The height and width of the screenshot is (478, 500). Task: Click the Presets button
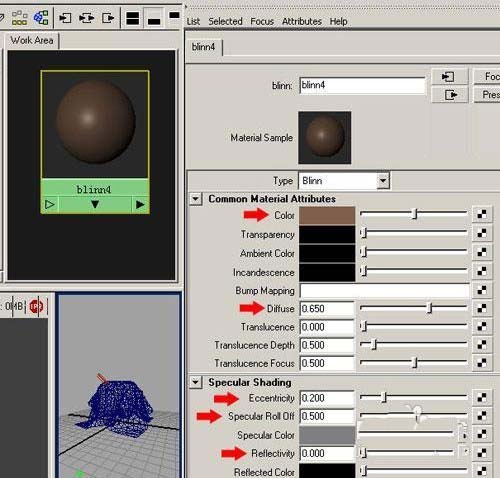pyautogui.click(x=487, y=95)
